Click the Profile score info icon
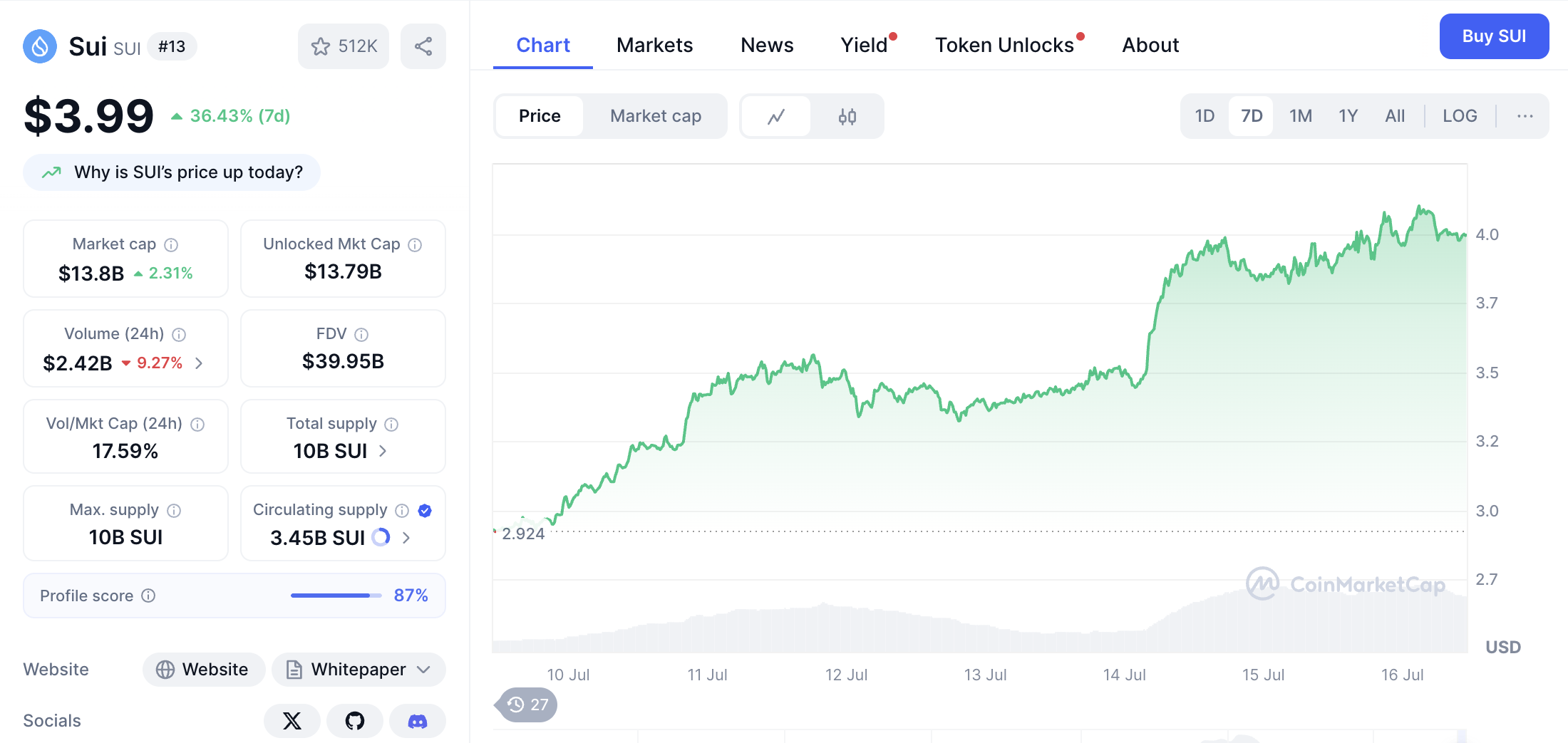The image size is (1568, 743). [x=148, y=596]
